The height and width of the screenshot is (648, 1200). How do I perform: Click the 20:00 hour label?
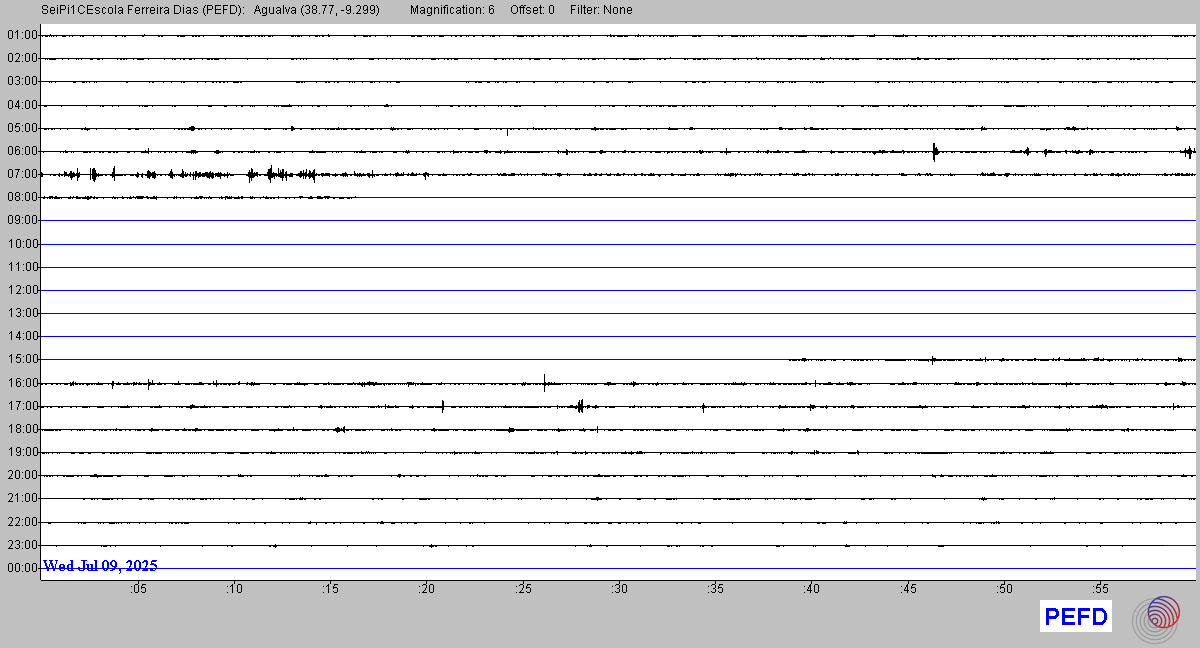(22, 475)
